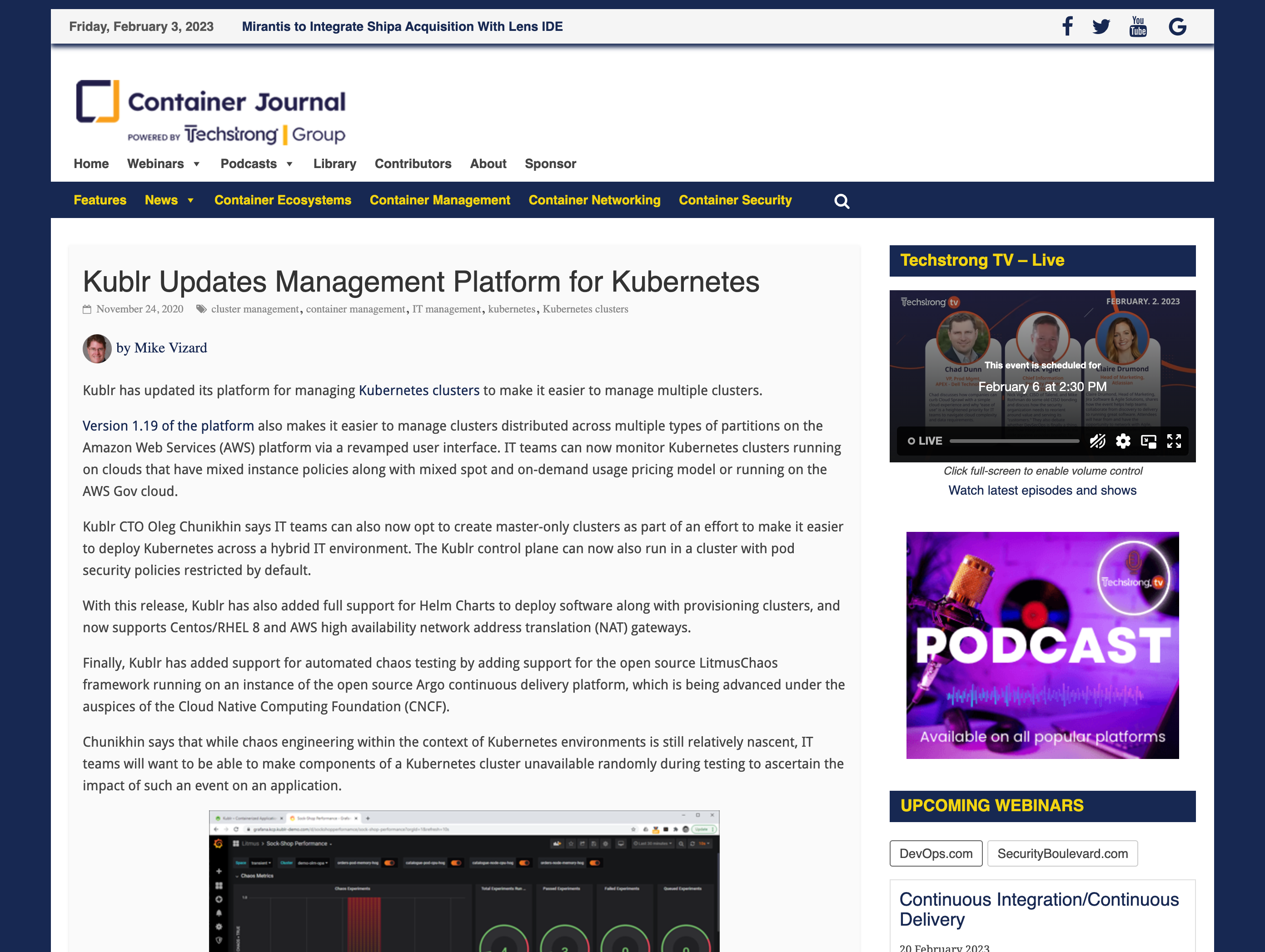Go to the Home menu item
The height and width of the screenshot is (952, 1265).
[91, 164]
